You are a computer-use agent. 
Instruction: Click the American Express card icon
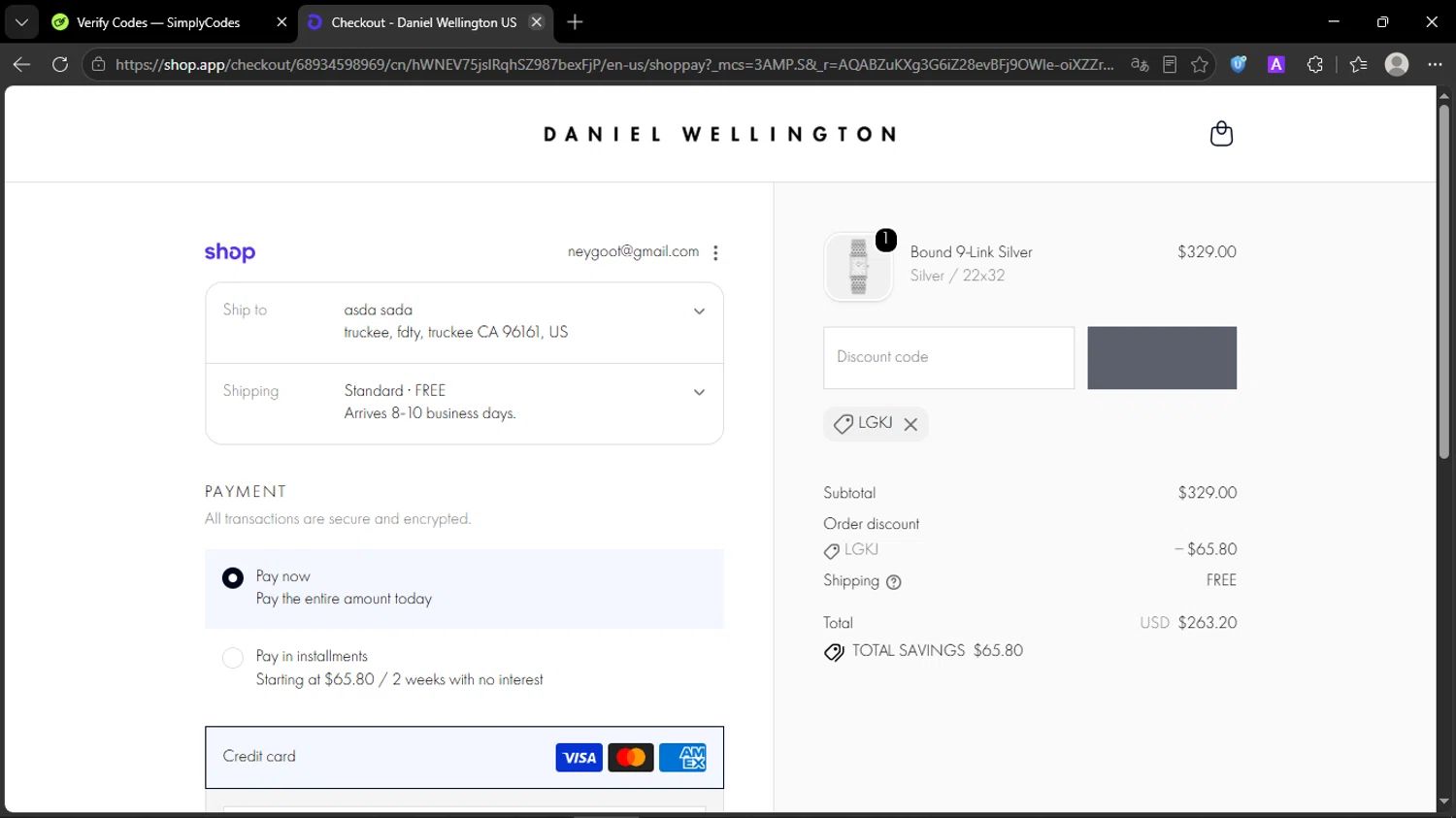click(x=682, y=758)
